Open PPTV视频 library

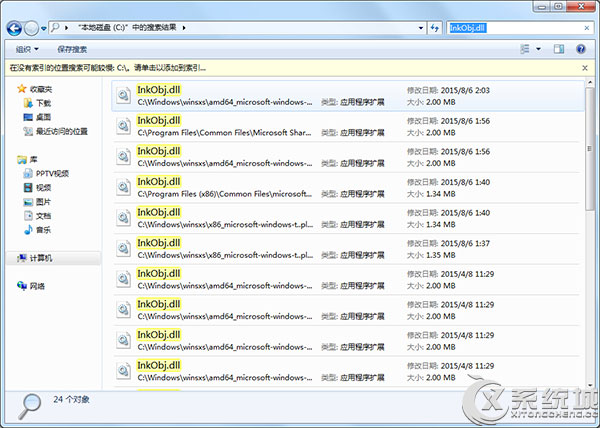(x=52, y=173)
